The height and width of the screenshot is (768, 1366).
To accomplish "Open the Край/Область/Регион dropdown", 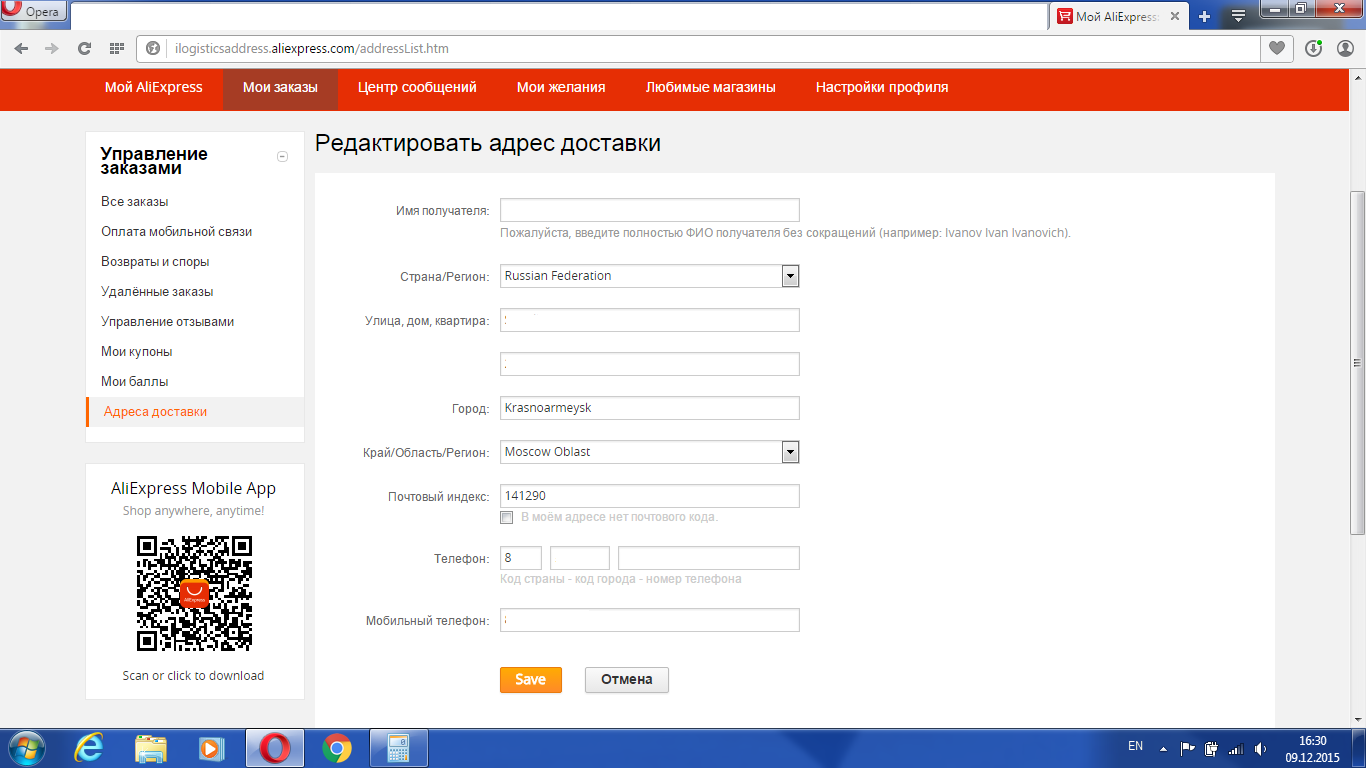I will tap(650, 452).
